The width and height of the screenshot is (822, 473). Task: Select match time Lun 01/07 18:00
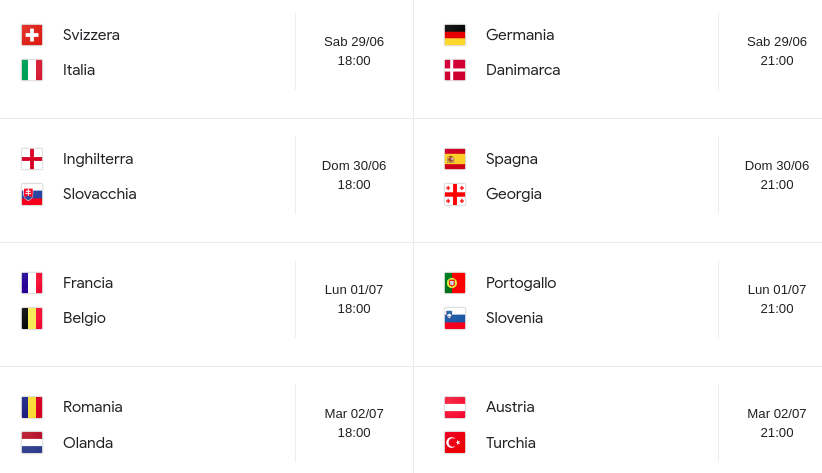point(354,299)
